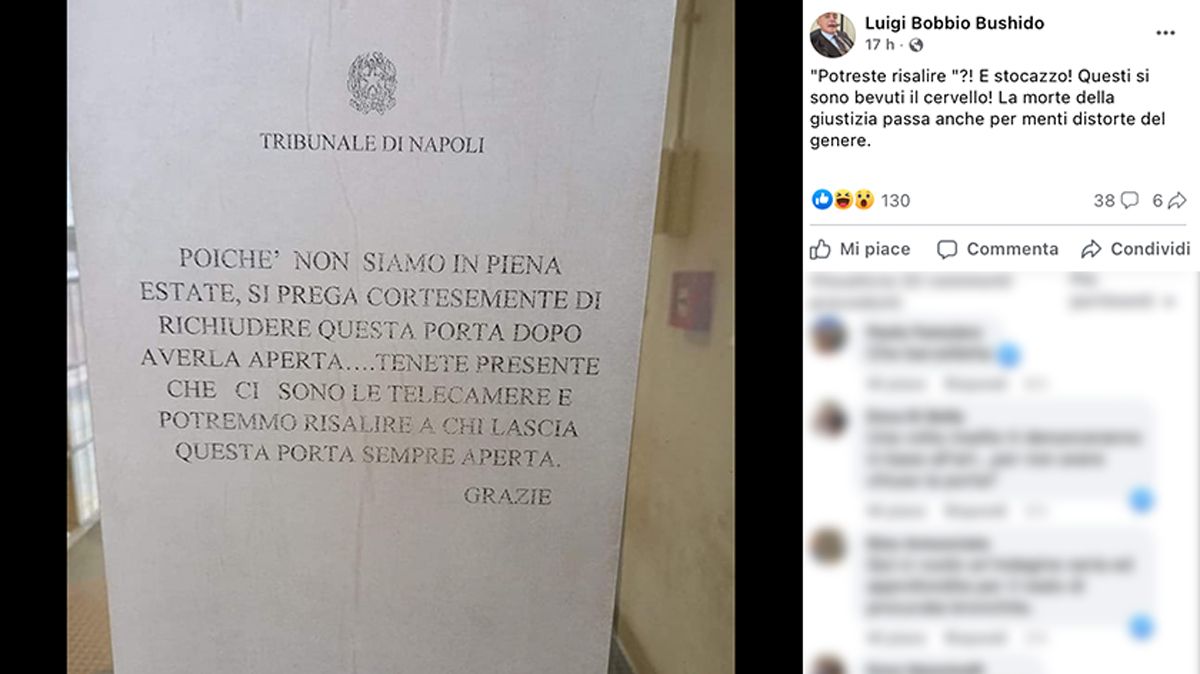
Task: Click the comment bubble icon beside 38
Action: point(1129,200)
